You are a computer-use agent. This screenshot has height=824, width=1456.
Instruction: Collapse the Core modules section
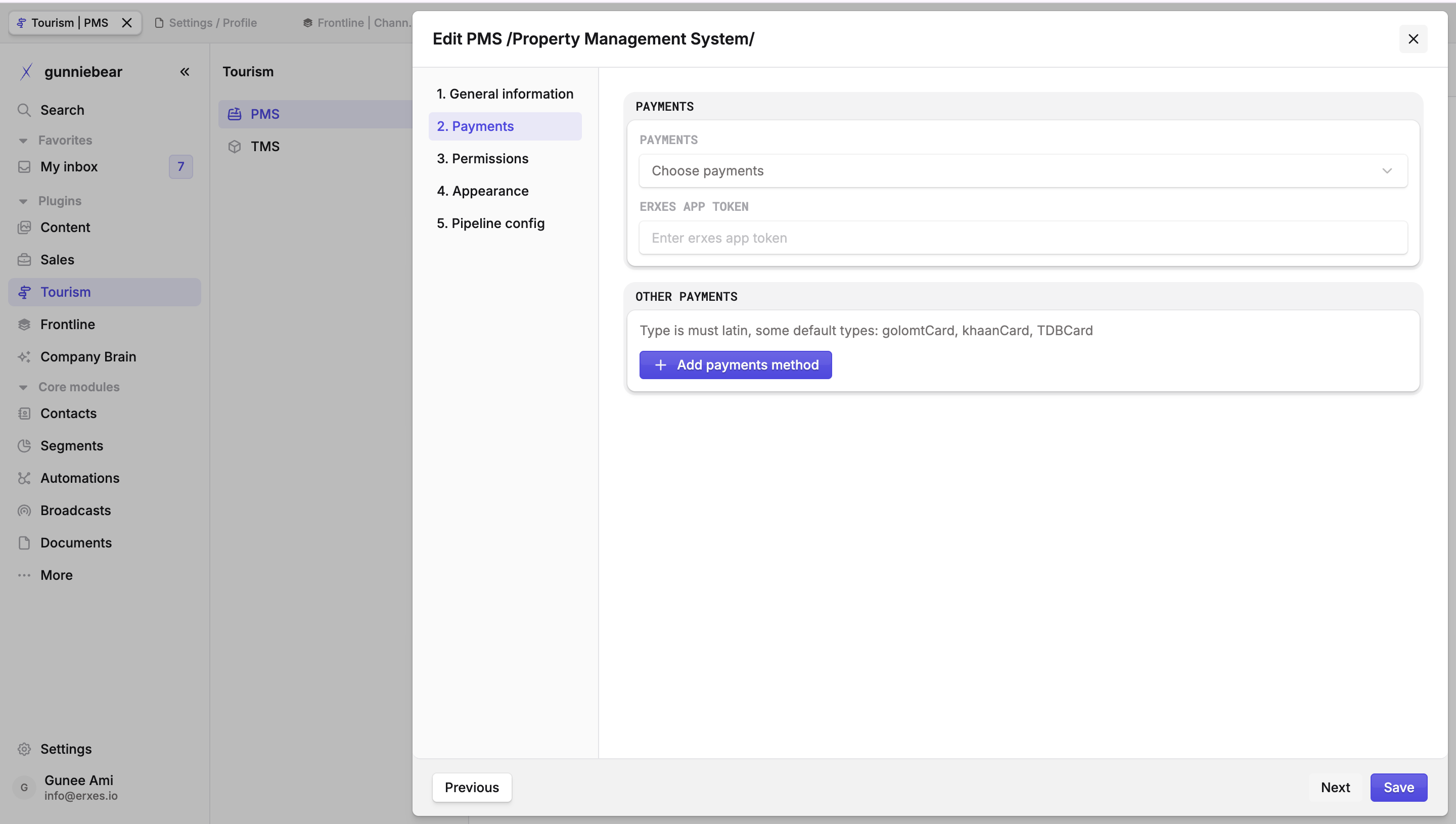click(23, 387)
